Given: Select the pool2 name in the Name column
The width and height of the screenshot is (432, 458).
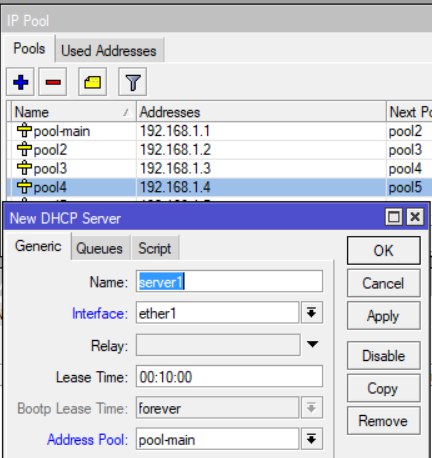Looking at the screenshot, I should (50, 150).
